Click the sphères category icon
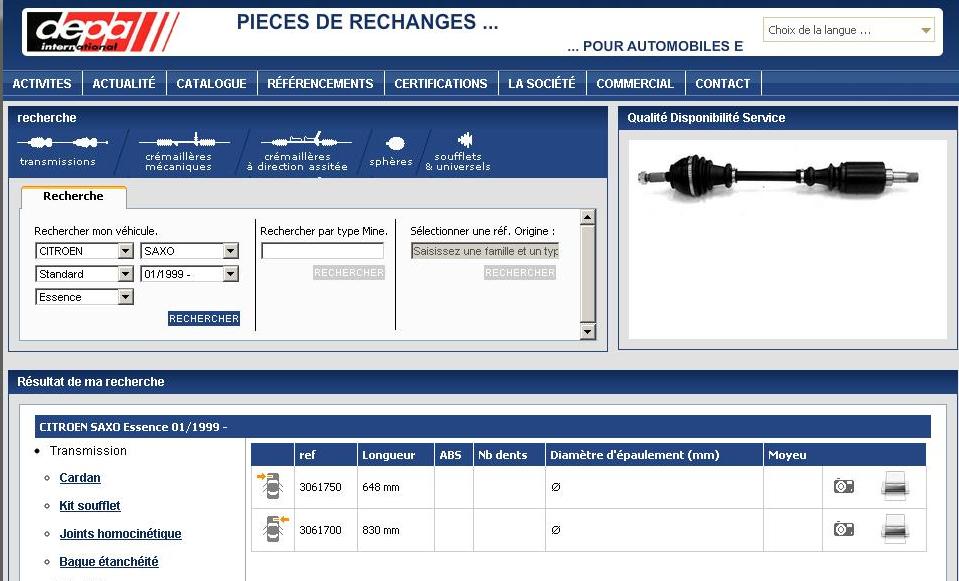Image resolution: width=959 pixels, height=581 pixels. click(x=394, y=144)
